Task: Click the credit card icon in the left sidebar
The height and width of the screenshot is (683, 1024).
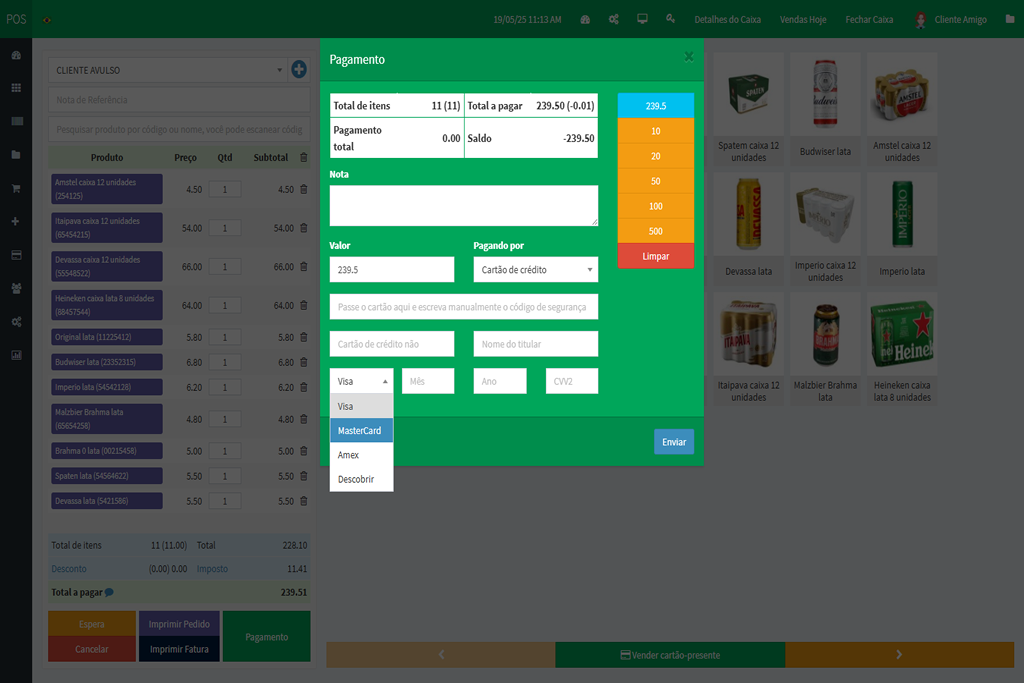Action: point(16,255)
